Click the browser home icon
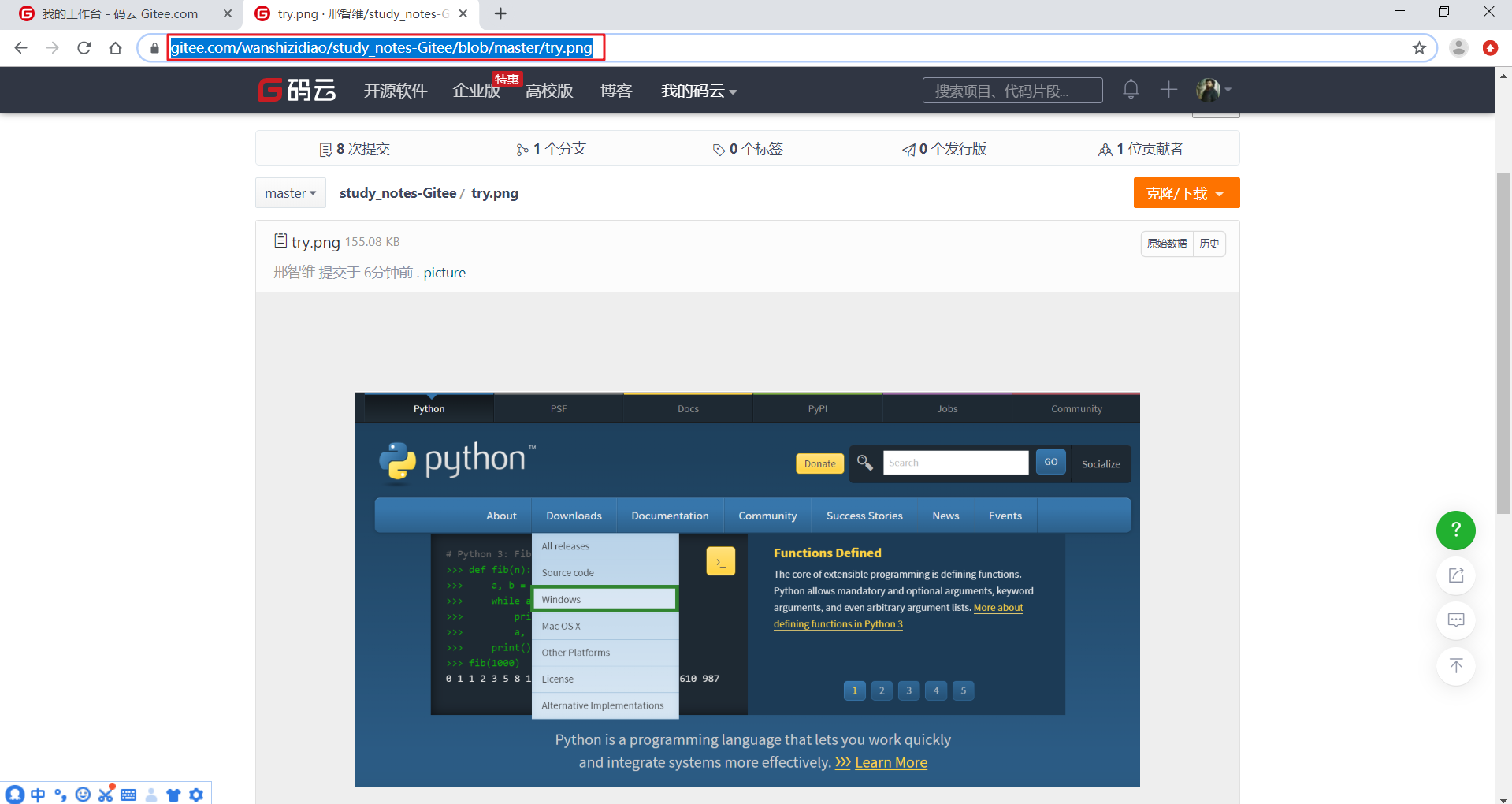This screenshot has width=1512, height=804. pos(116,48)
